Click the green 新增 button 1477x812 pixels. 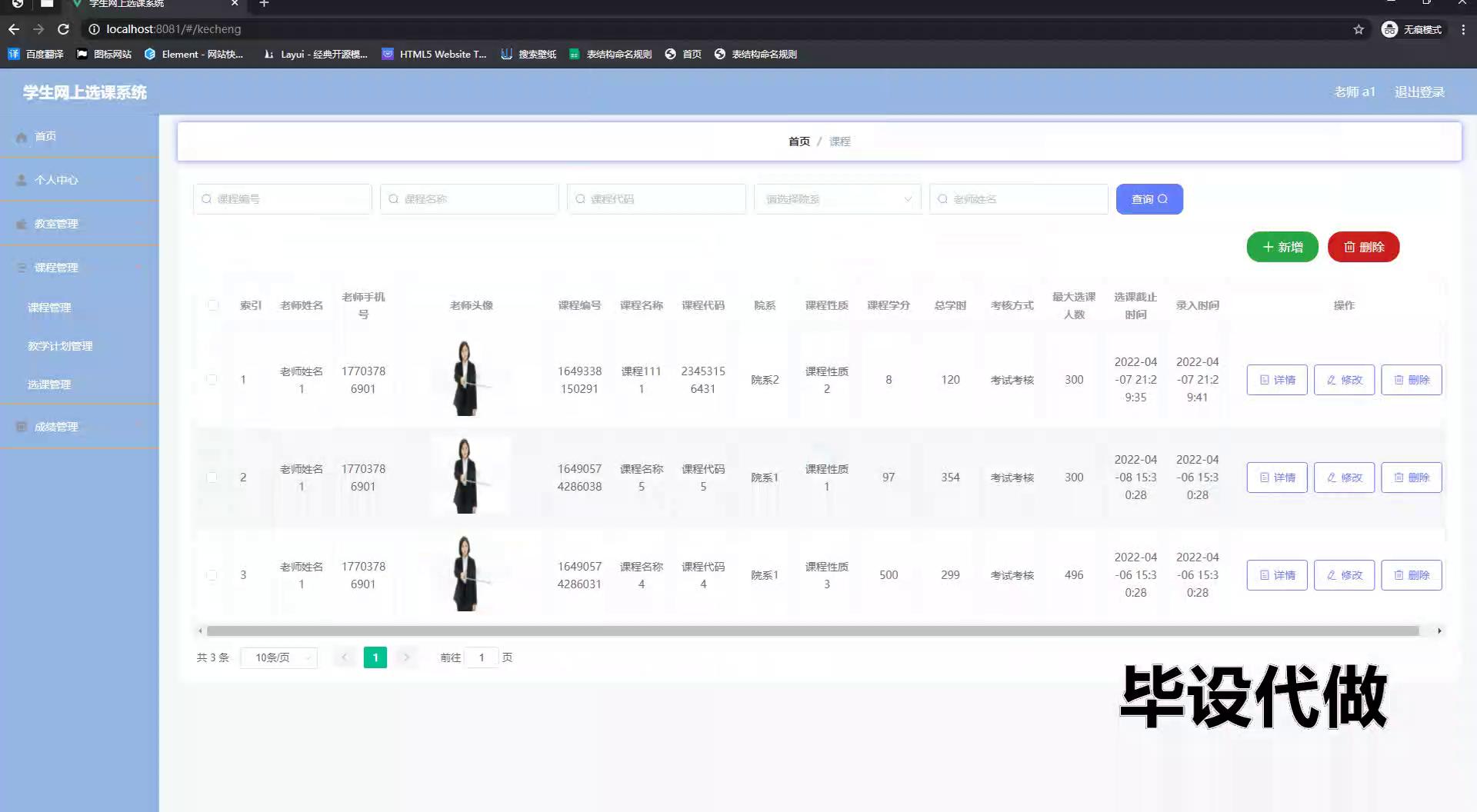(1282, 247)
